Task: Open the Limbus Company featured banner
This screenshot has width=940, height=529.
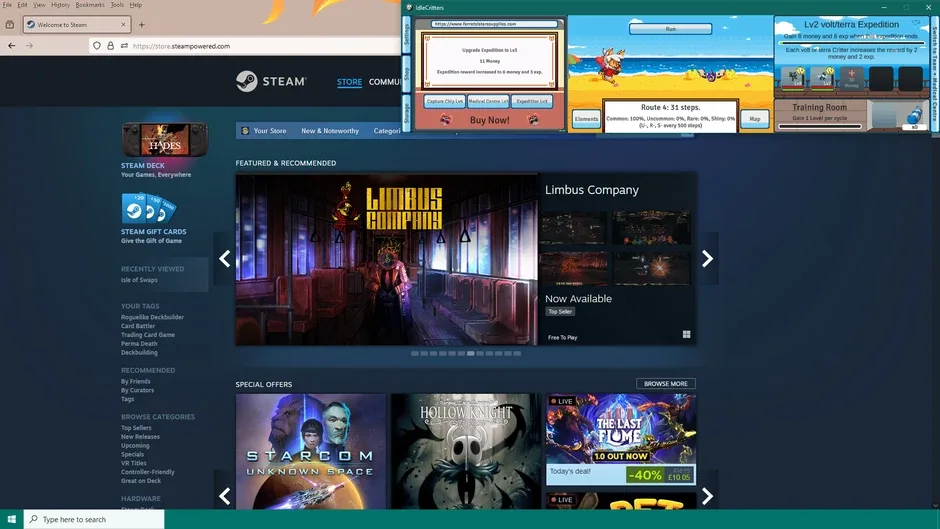Action: click(387, 259)
